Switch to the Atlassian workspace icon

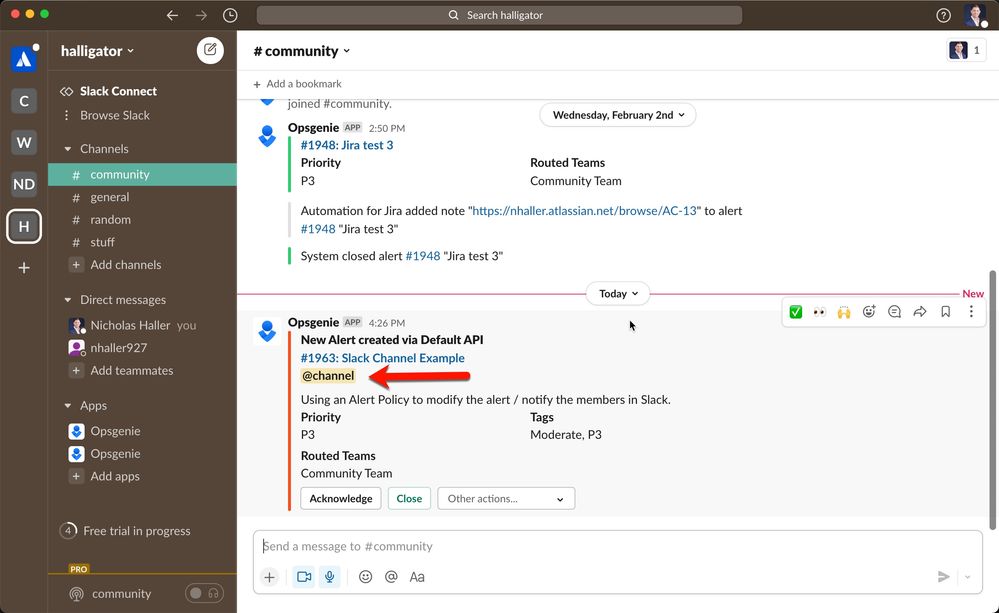pyautogui.click(x=24, y=59)
